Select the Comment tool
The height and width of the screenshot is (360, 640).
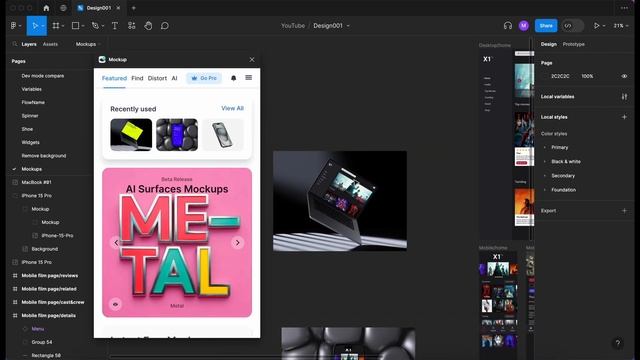pyautogui.click(x=164, y=26)
